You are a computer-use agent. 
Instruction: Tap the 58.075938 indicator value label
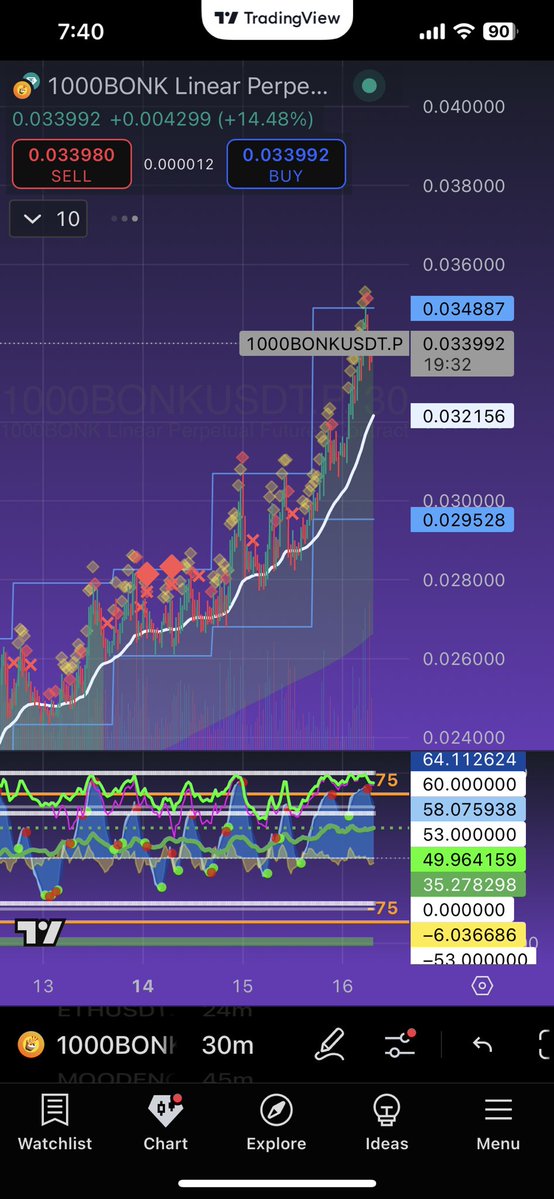click(468, 809)
